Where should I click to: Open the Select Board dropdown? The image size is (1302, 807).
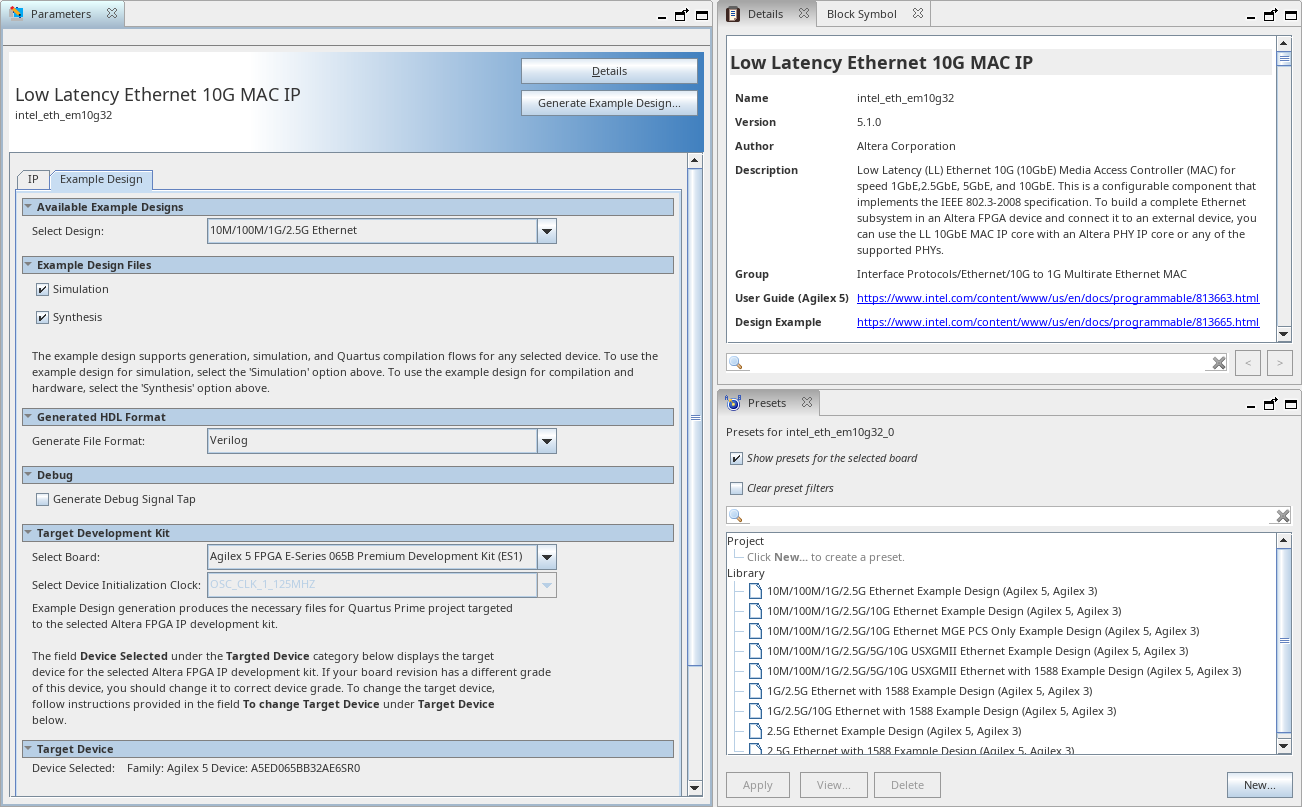(546, 557)
